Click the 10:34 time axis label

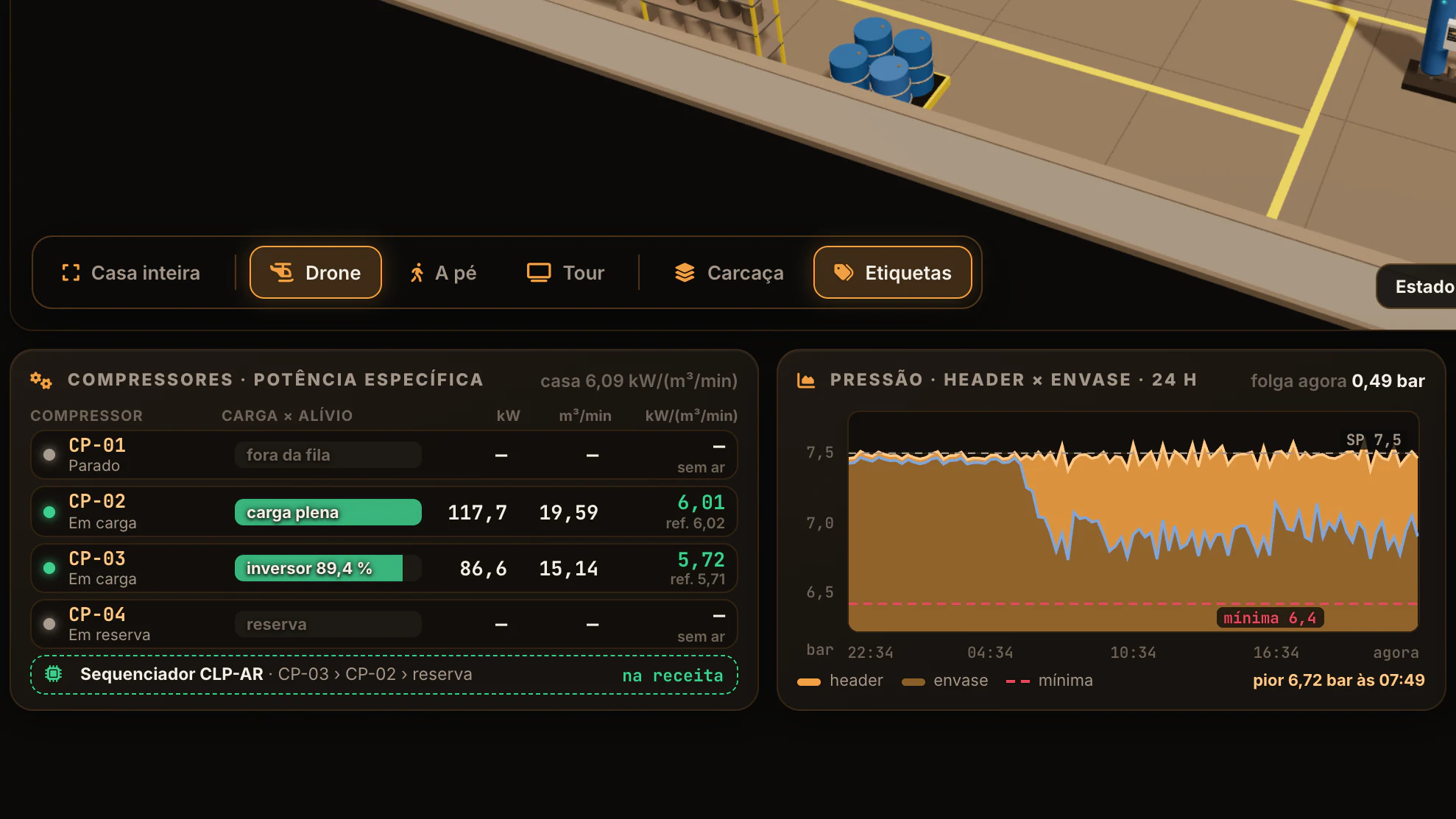pos(1134,653)
